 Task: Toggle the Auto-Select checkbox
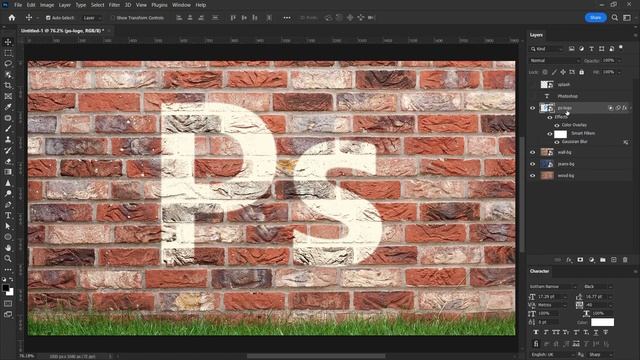48,18
